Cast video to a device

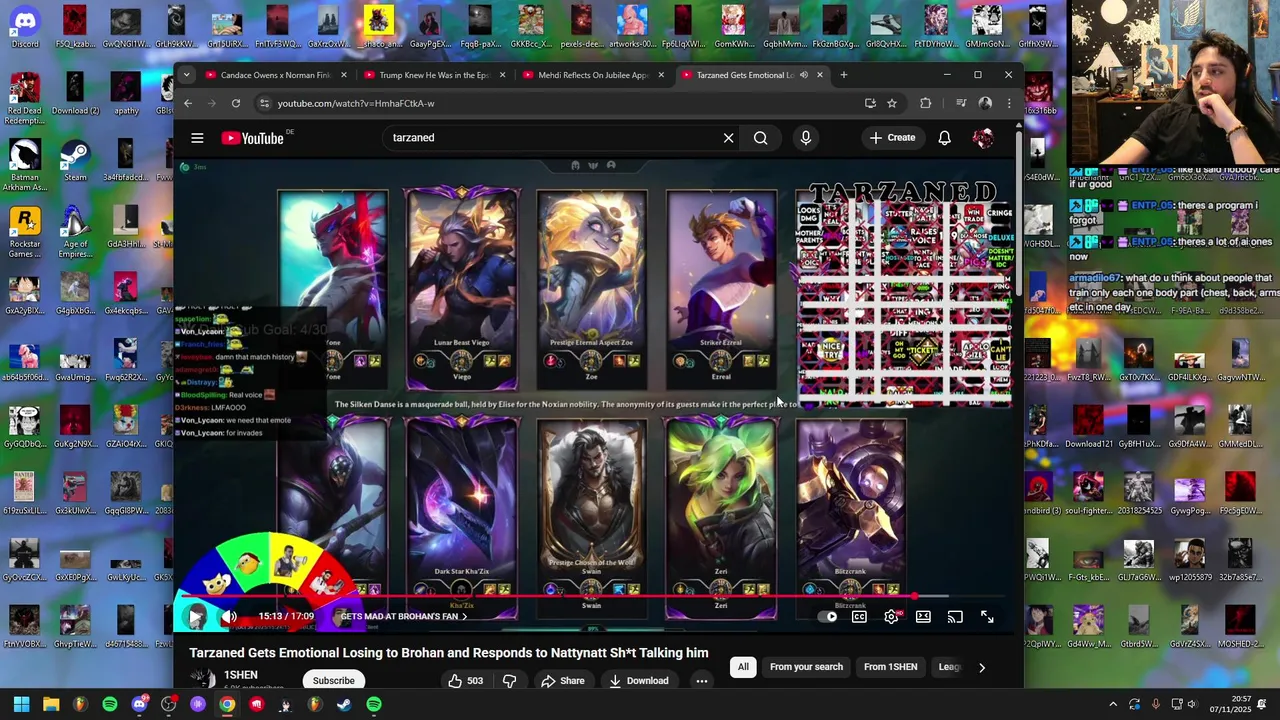(955, 617)
